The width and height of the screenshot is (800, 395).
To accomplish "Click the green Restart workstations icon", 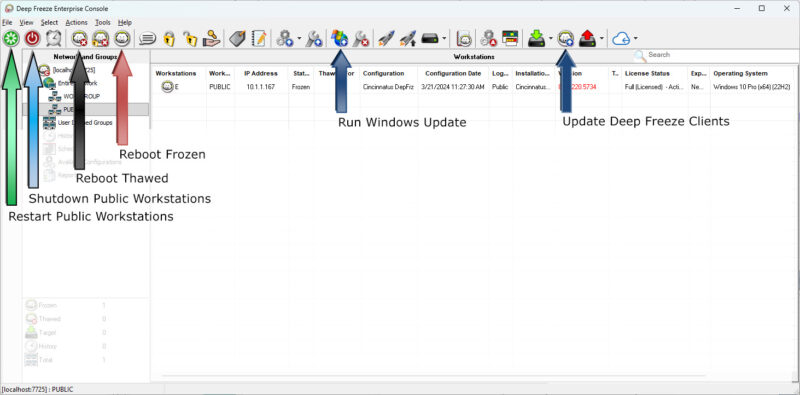I will coord(10,38).
